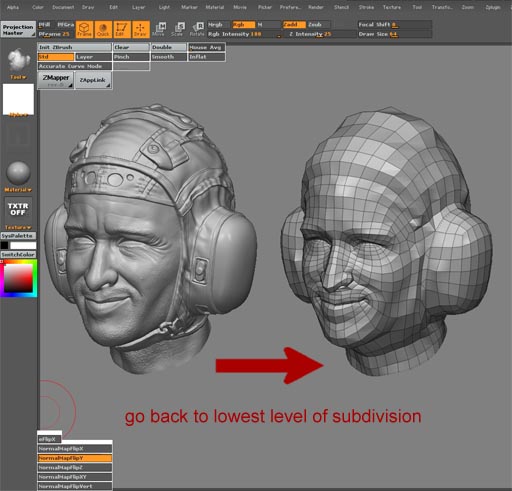Pick a color in the color picker
Image resolution: width=512 pixels, height=491 pixels.
coord(18,279)
